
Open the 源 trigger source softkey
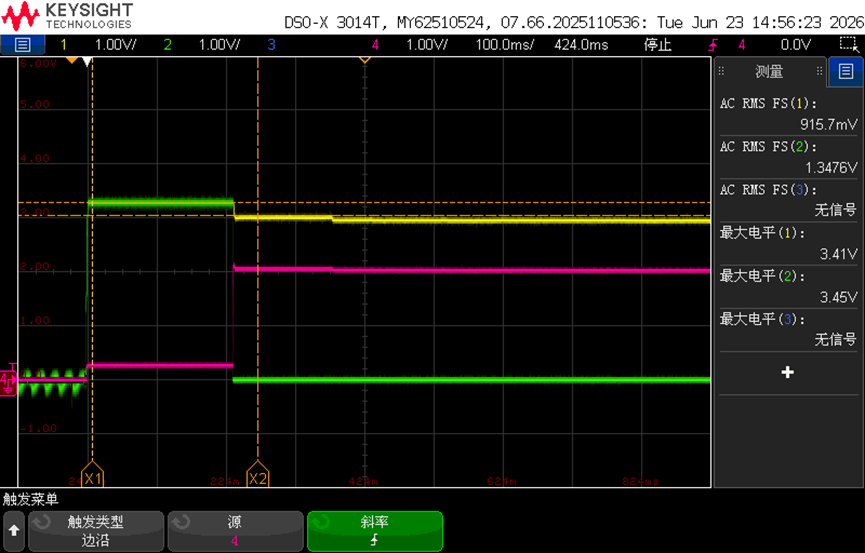pos(236,531)
